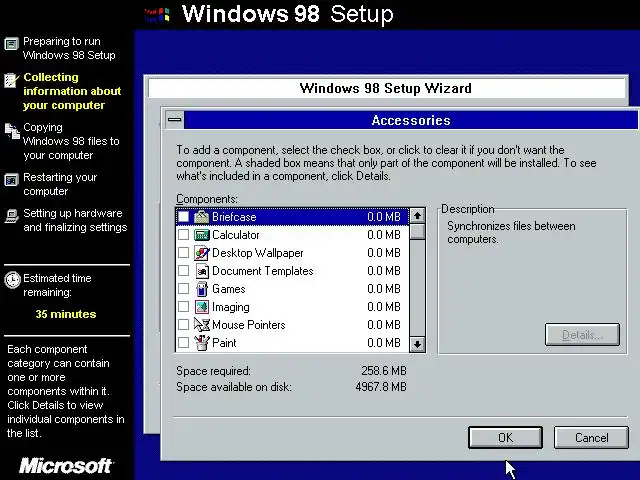Click the Components label
This screenshot has height=480, width=640.
pos(207,199)
